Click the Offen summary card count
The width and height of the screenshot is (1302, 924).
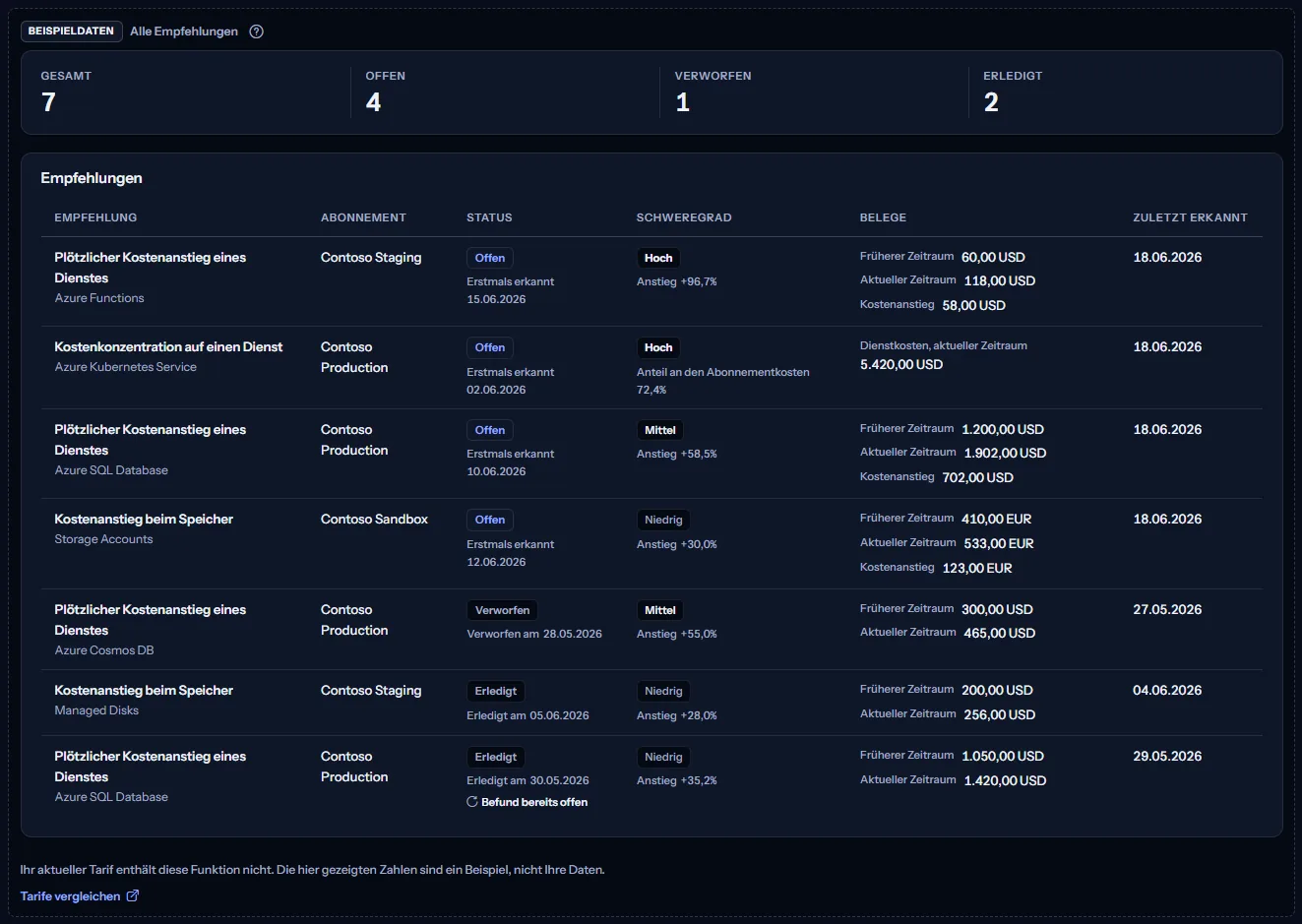click(374, 102)
